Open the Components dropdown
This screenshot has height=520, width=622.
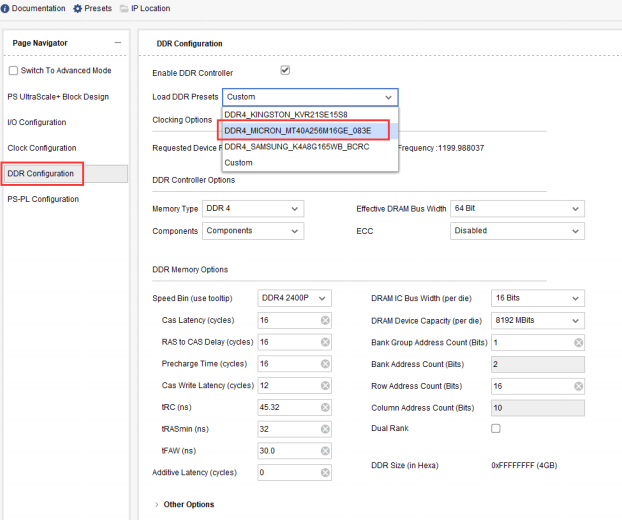[x=253, y=231]
